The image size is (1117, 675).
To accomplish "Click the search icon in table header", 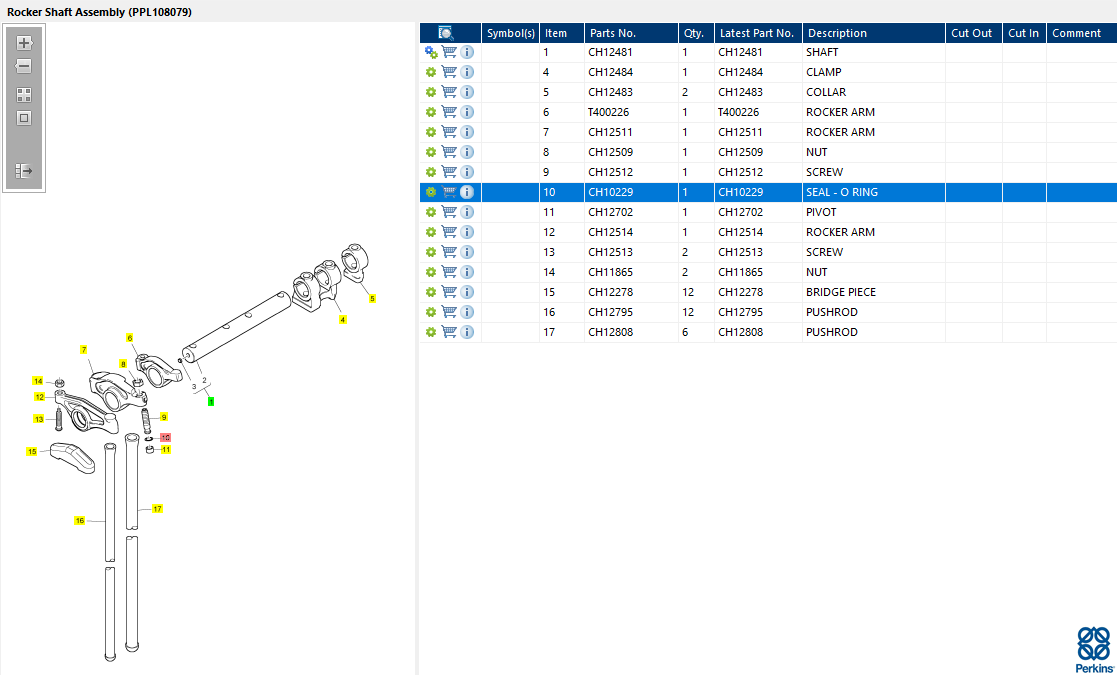I will (x=446, y=33).
